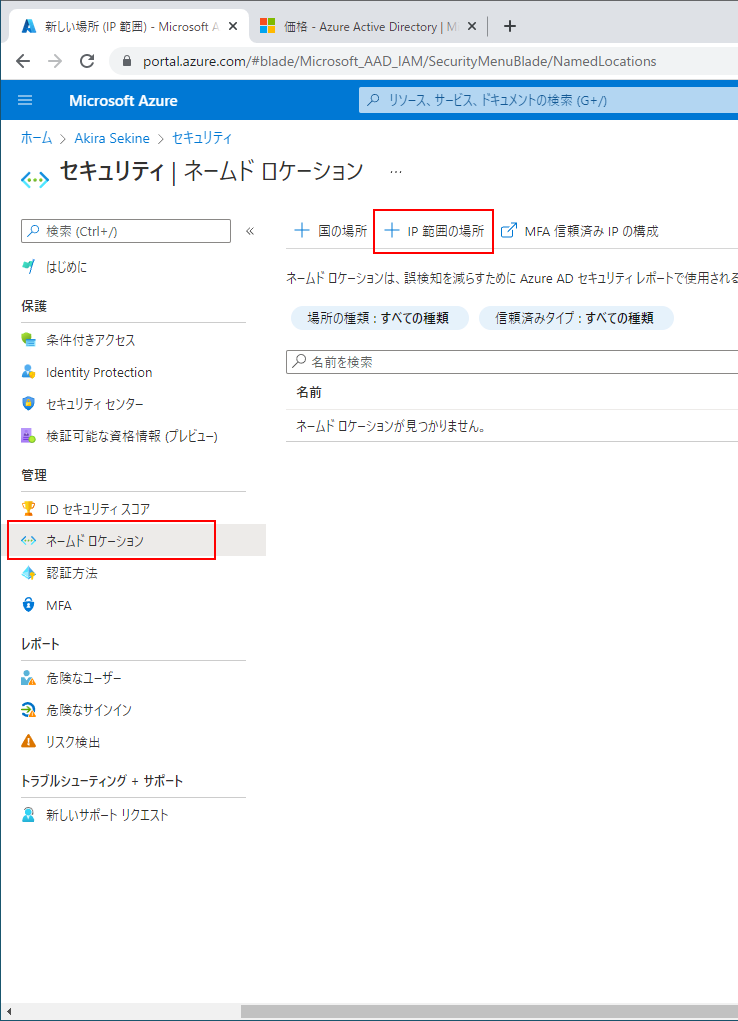This screenshot has height=1021, width=738.
Task: Go to ホーム breadcrumb
Action: 36,138
